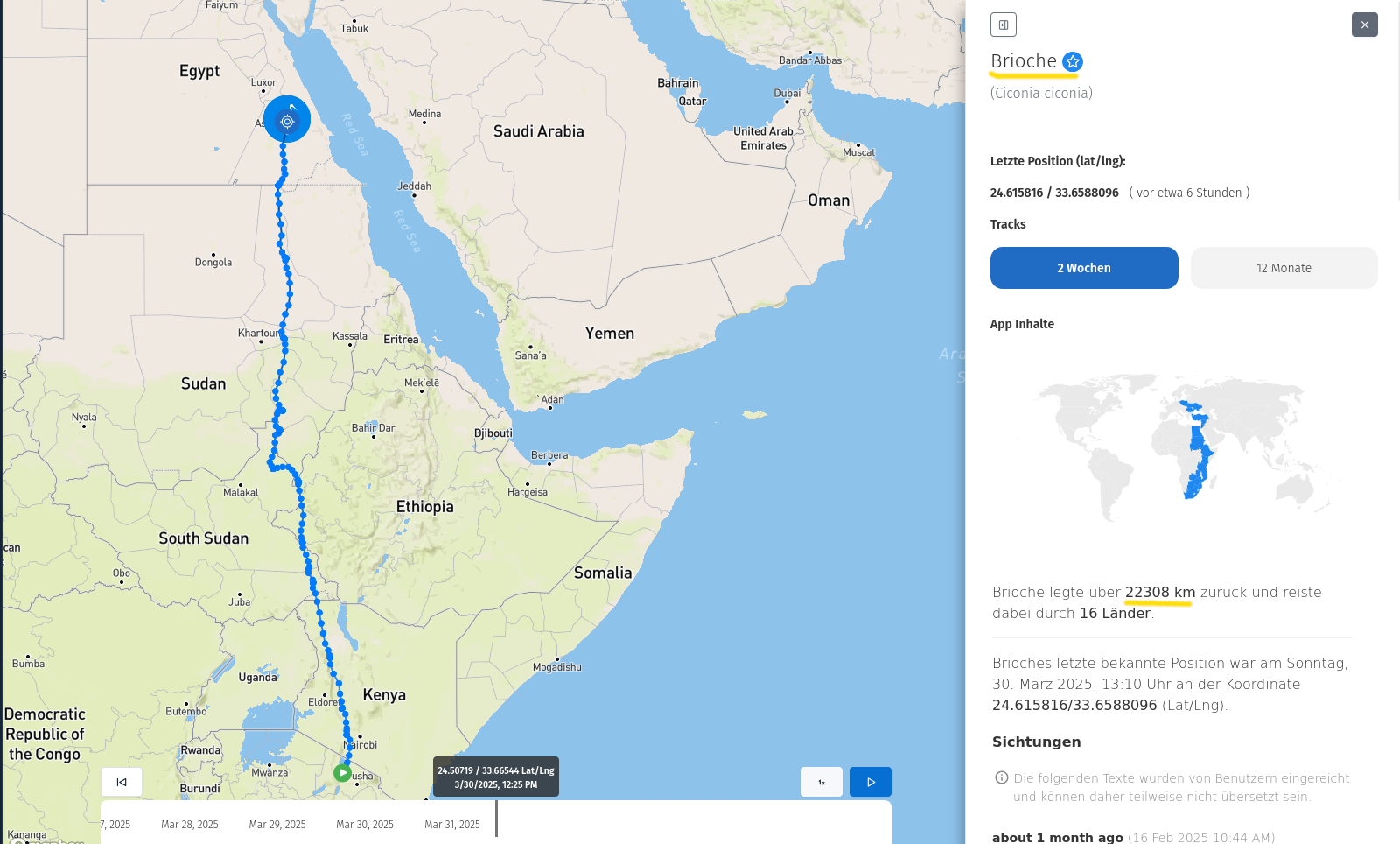This screenshot has width=1400, height=844.
Task: Click the info icon under Sichtungen
Action: point(1002,777)
